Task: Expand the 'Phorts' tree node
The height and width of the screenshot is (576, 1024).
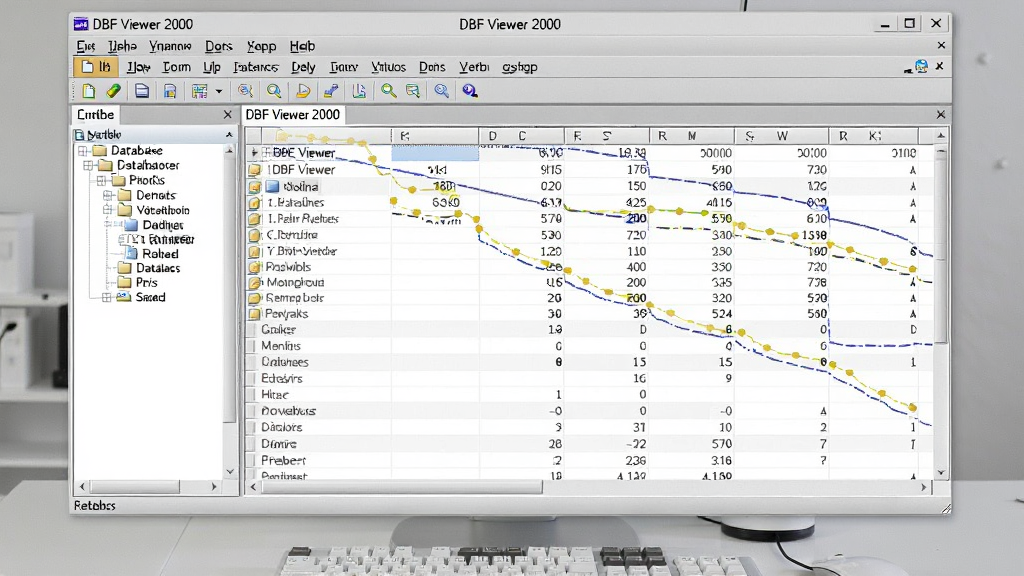Action: [x=101, y=180]
